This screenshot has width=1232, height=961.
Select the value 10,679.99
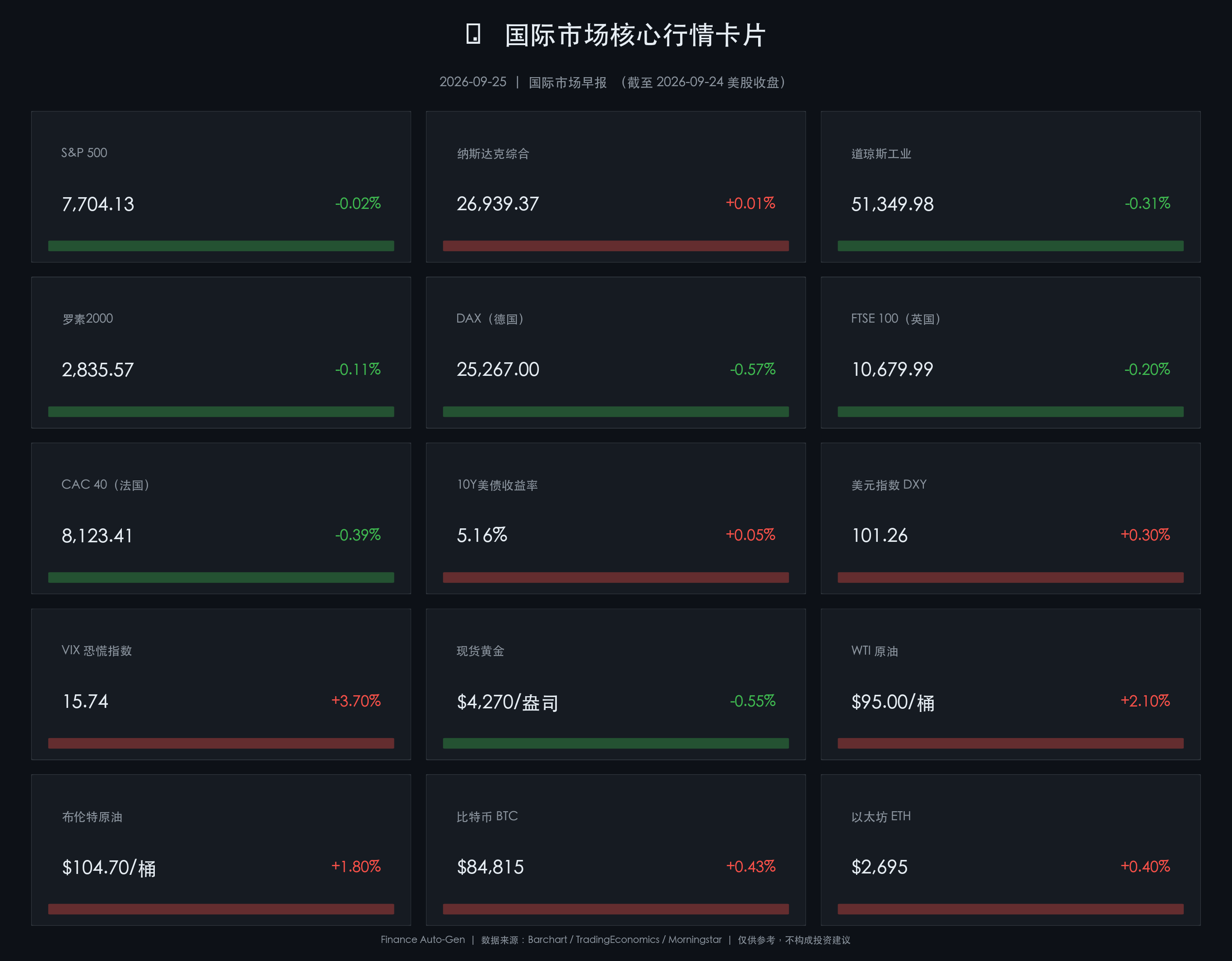(893, 370)
